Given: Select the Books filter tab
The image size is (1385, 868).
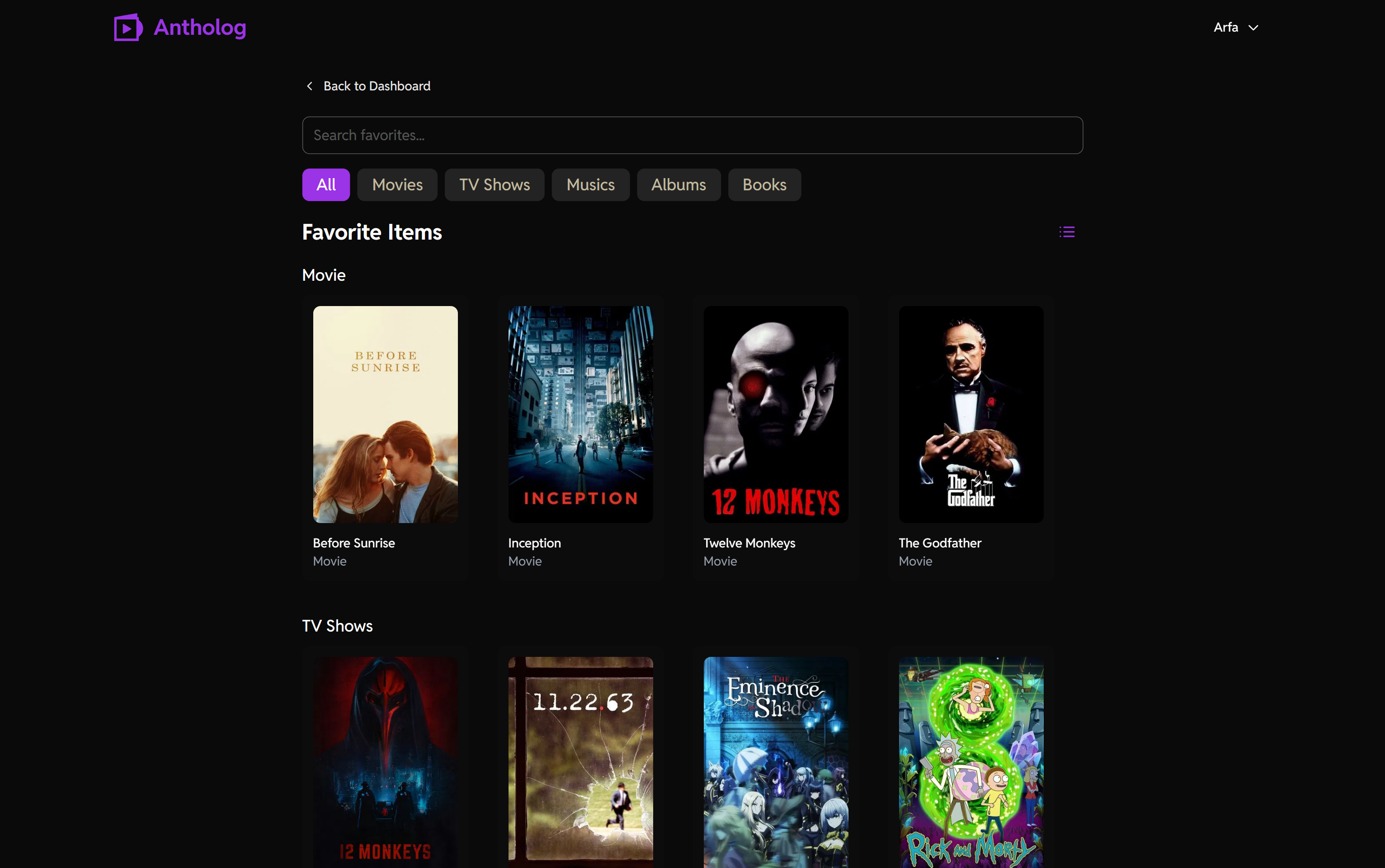Looking at the screenshot, I should [764, 185].
